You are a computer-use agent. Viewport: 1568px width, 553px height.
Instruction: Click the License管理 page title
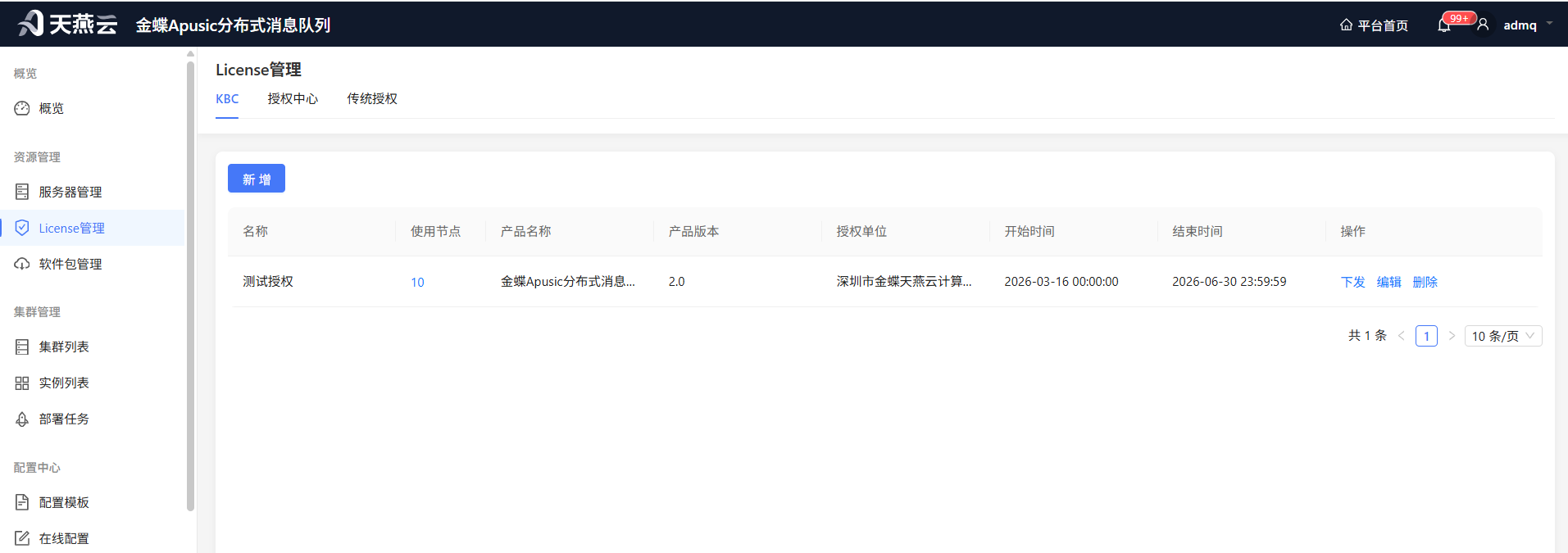pyautogui.click(x=258, y=70)
